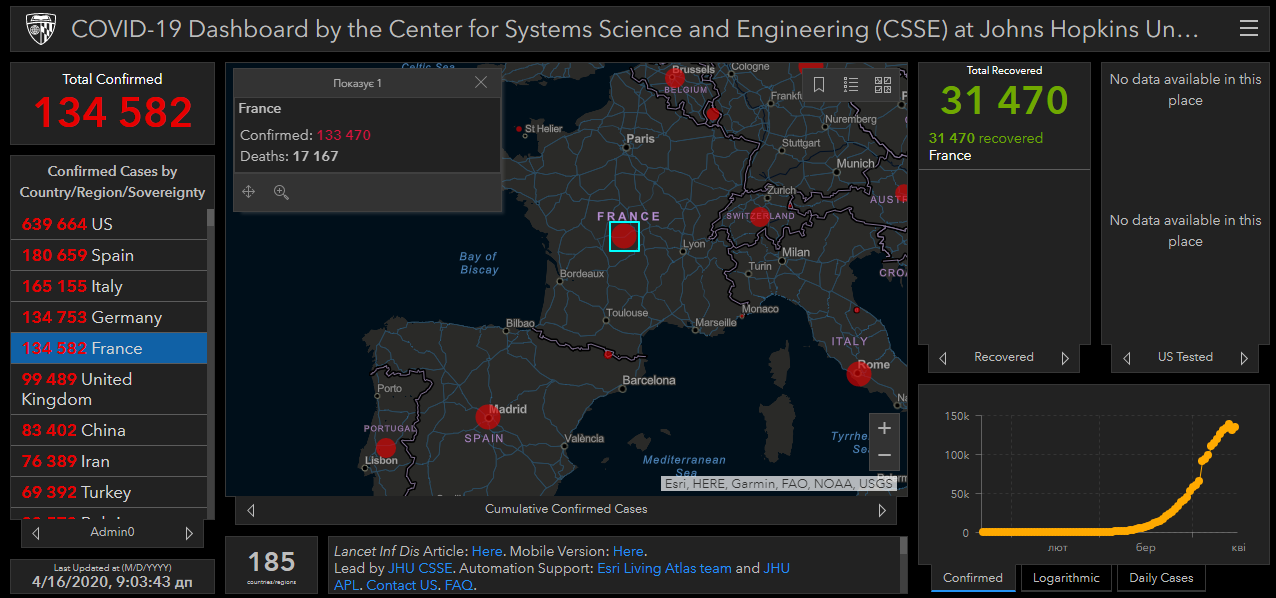Image resolution: width=1276 pixels, height=598 pixels.
Task: Click the left arrow beside Admin0
Action: click(36, 533)
